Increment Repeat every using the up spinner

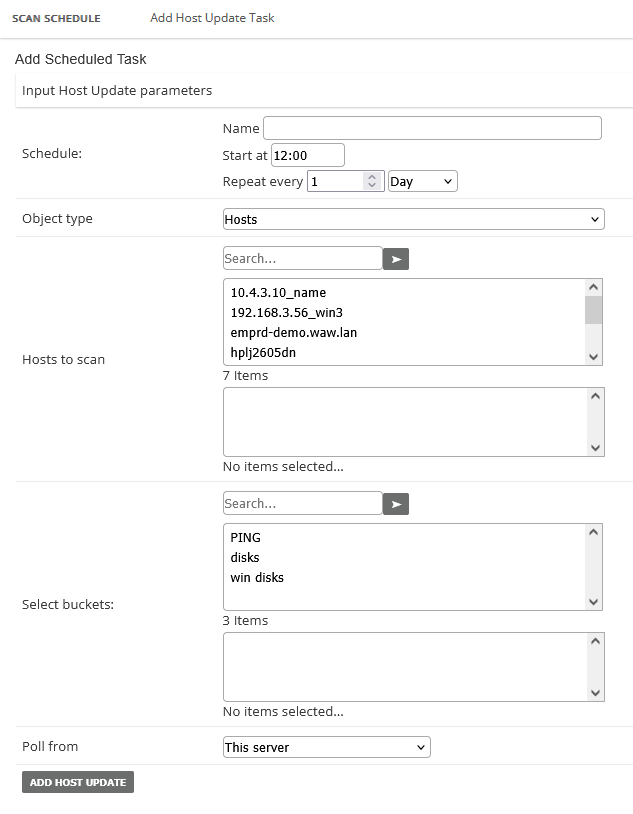point(371,176)
